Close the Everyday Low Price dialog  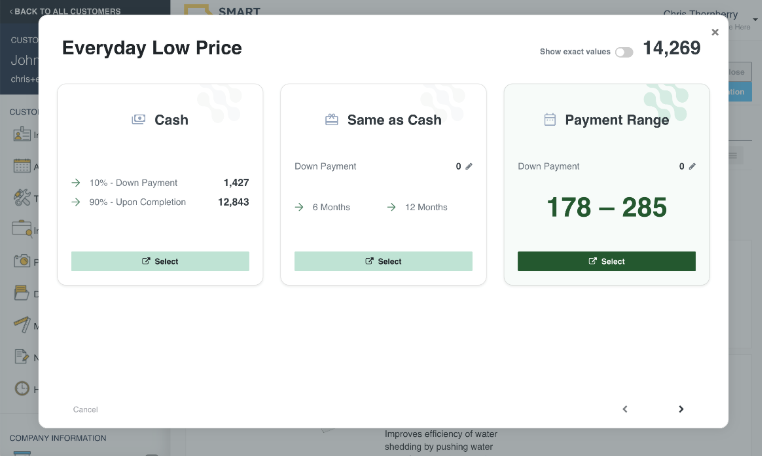[715, 32]
